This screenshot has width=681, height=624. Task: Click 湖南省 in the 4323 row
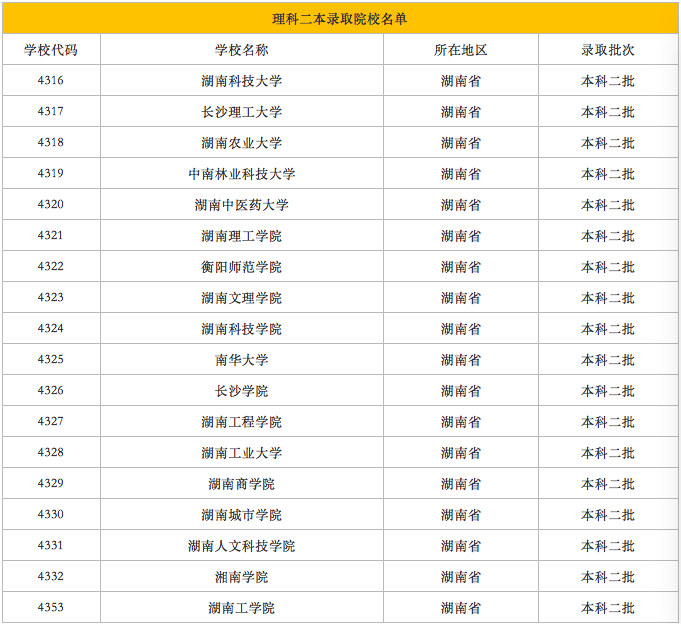coord(460,298)
